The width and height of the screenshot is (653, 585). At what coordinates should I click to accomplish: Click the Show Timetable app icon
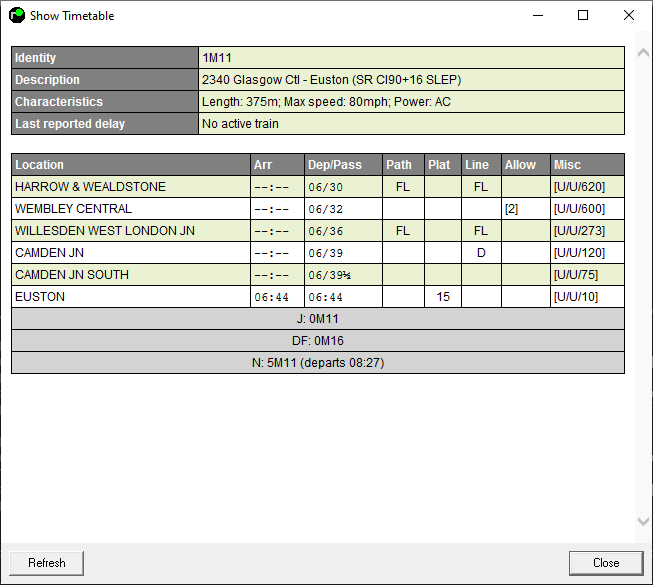point(17,15)
